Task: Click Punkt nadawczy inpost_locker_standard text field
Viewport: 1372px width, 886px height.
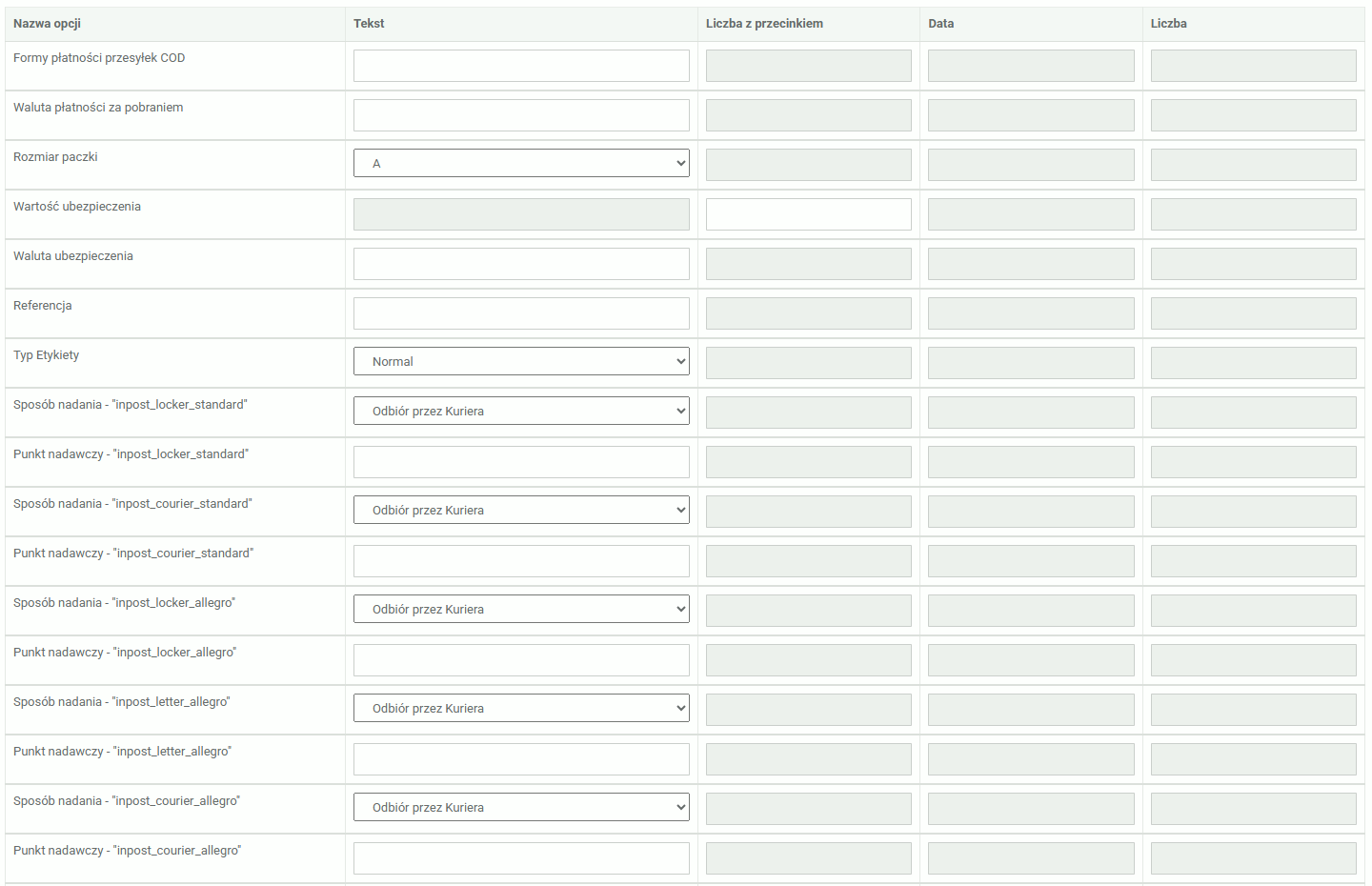Action: (x=521, y=462)
